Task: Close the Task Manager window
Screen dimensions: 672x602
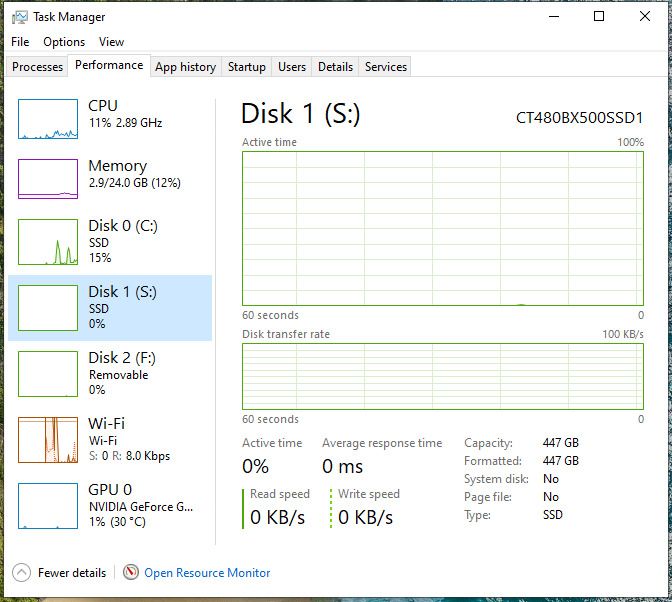Action: coord(645,17)
